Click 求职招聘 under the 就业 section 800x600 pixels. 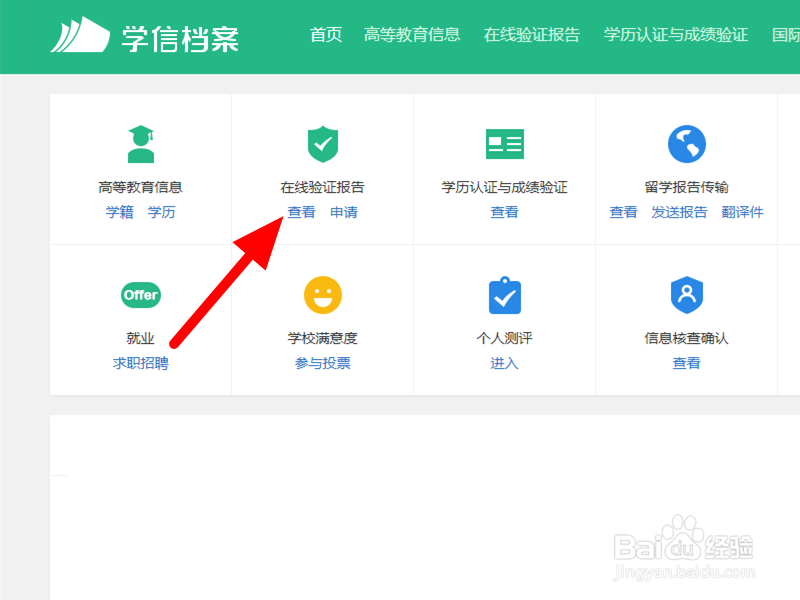click(x=140, y=363)
